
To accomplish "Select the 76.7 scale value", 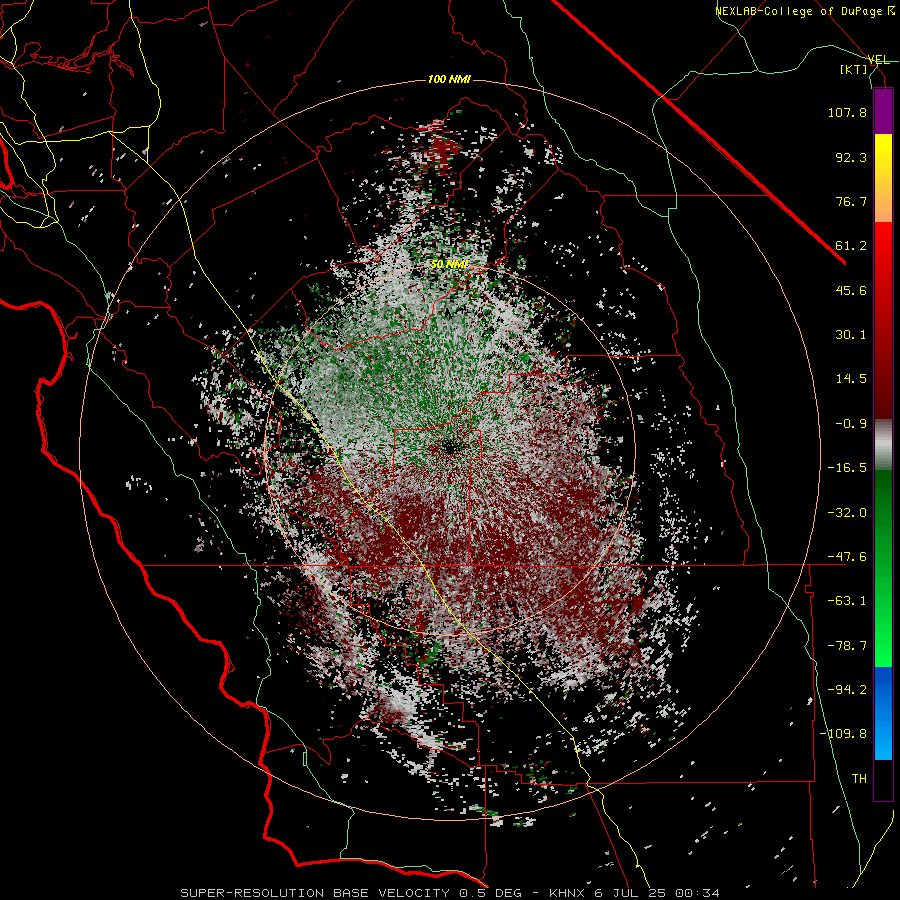I will pos(851,201).
